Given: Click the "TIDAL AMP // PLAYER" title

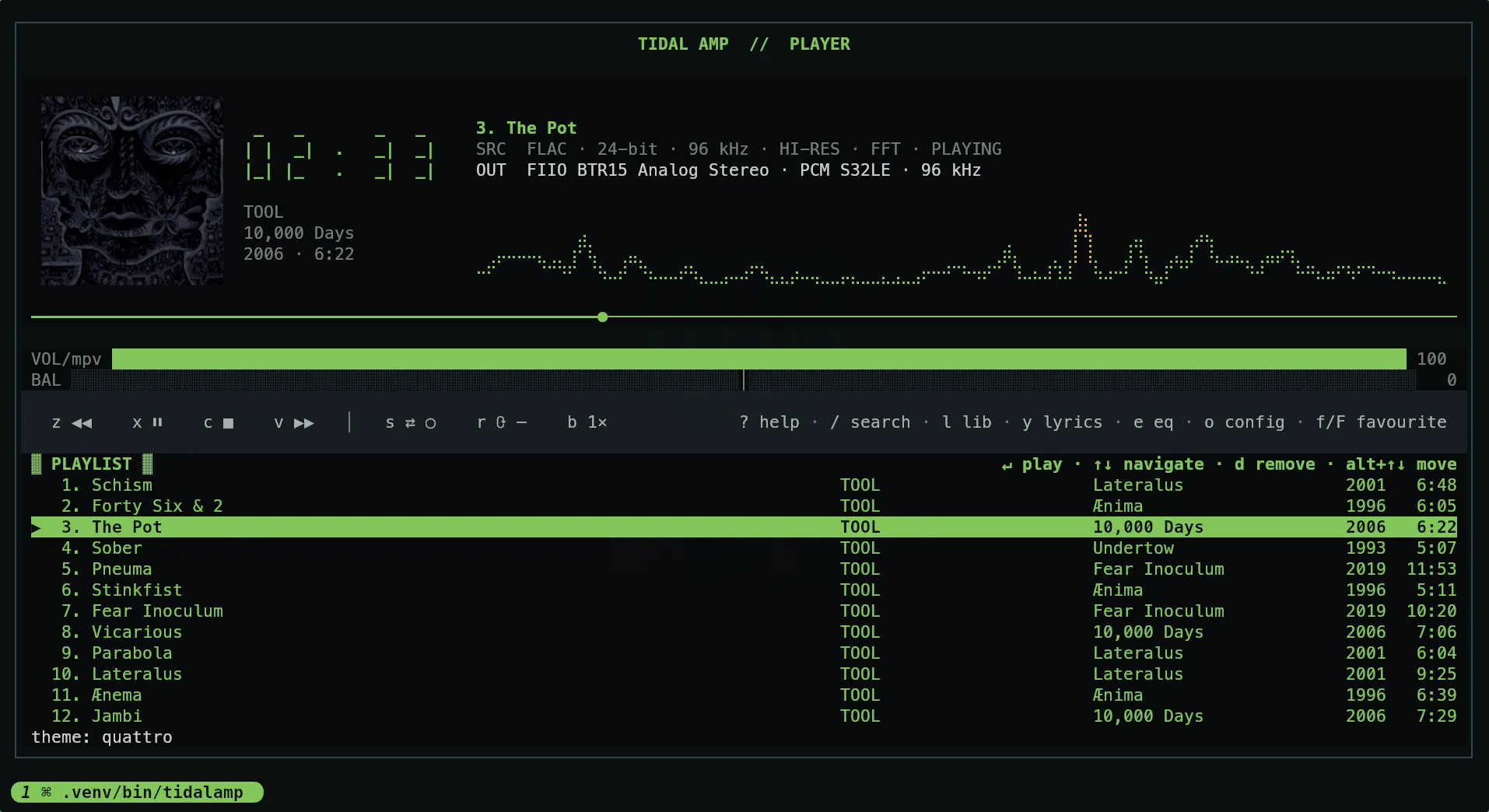Looking at the screenshot, I should (x=744, y=44).
